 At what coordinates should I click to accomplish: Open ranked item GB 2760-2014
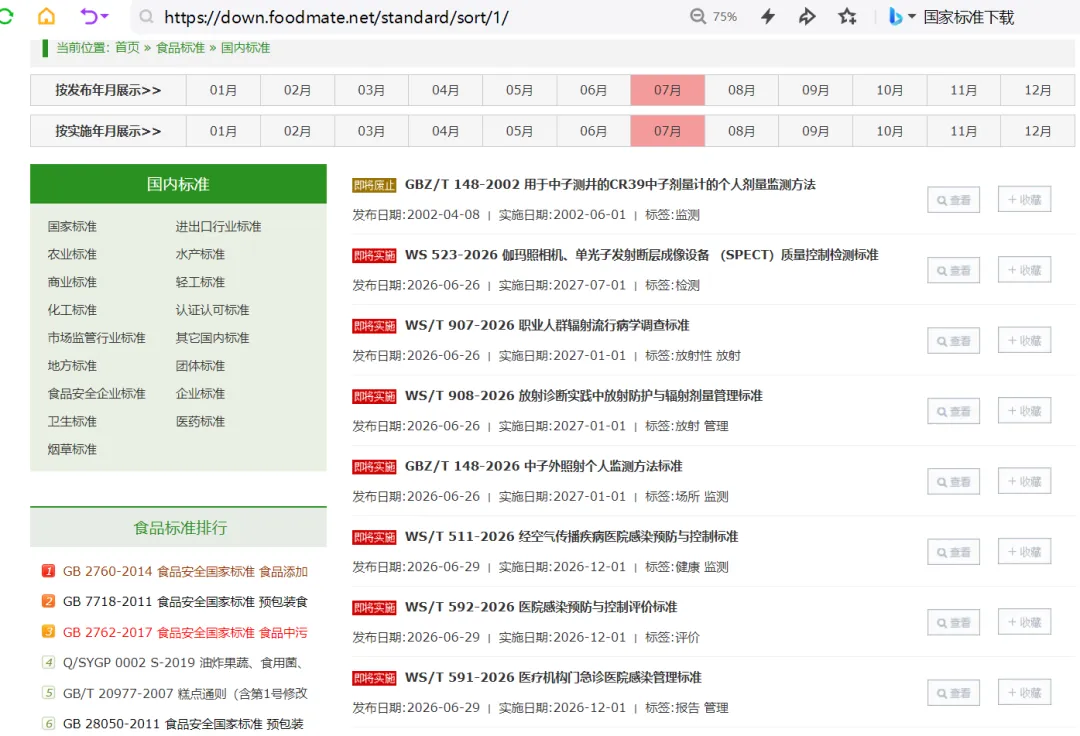[185, 571]
